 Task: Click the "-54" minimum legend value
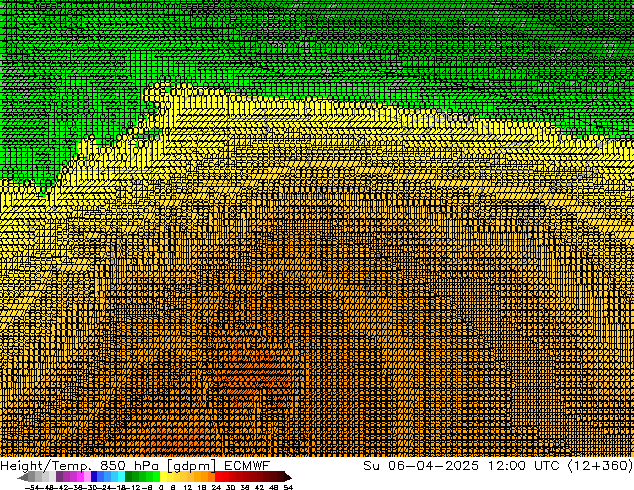31,487
